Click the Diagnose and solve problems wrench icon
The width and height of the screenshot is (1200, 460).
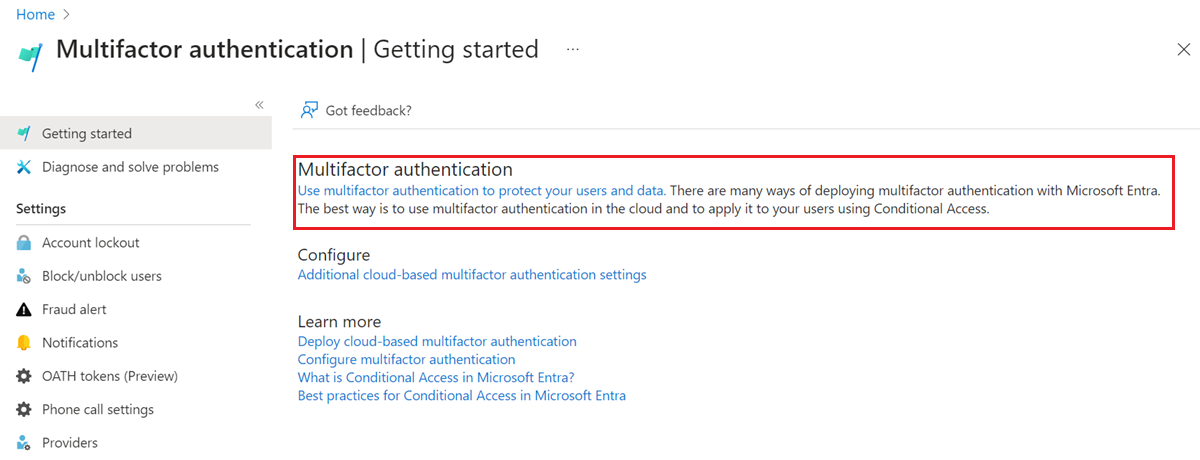click(24, 167)
